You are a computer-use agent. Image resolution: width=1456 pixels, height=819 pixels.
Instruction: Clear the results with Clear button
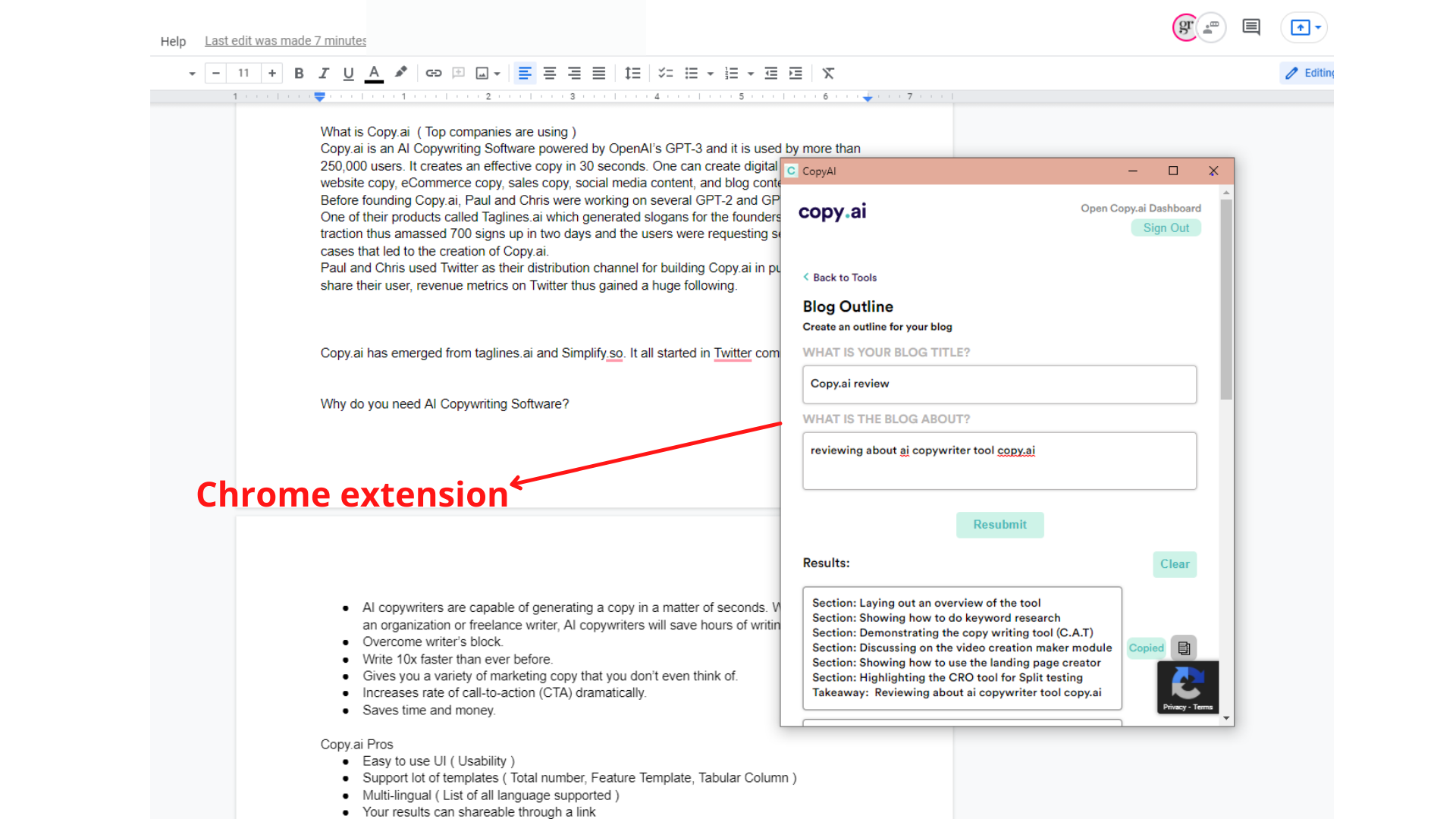point(1175,564)
